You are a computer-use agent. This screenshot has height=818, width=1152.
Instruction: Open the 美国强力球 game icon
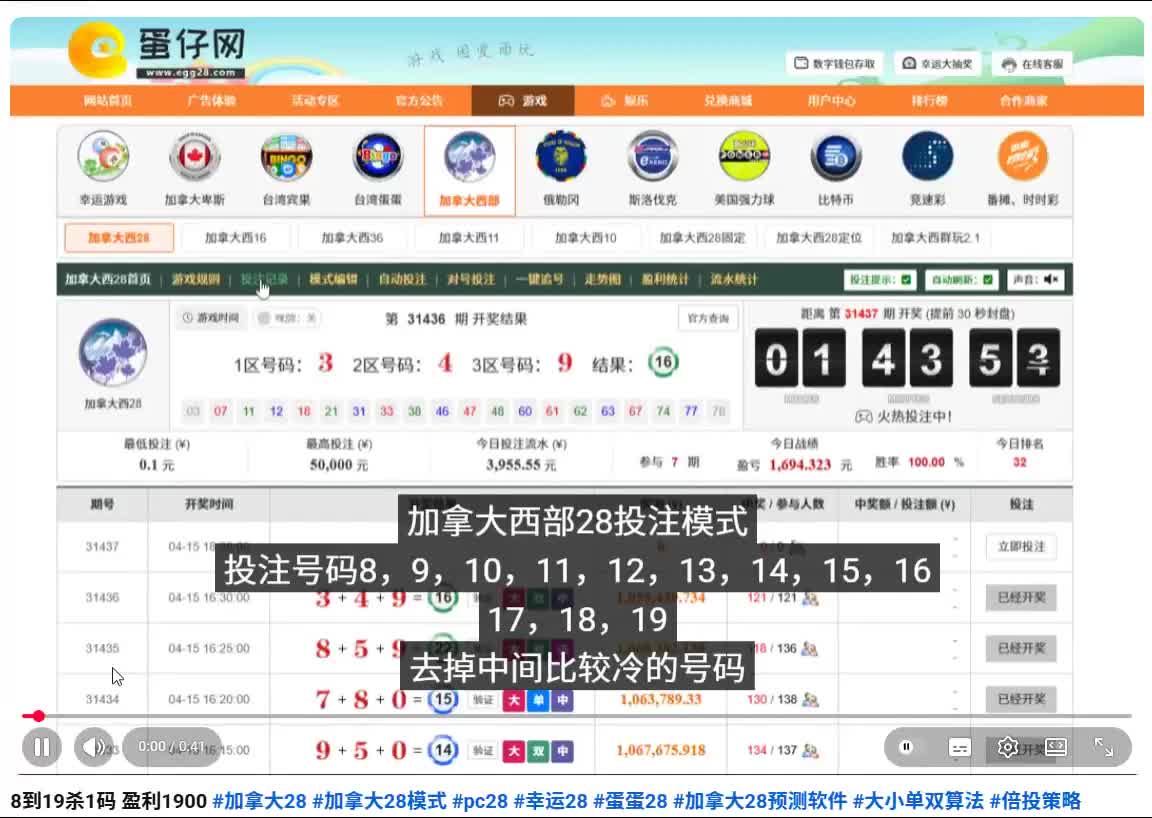[x=744, y=169]
